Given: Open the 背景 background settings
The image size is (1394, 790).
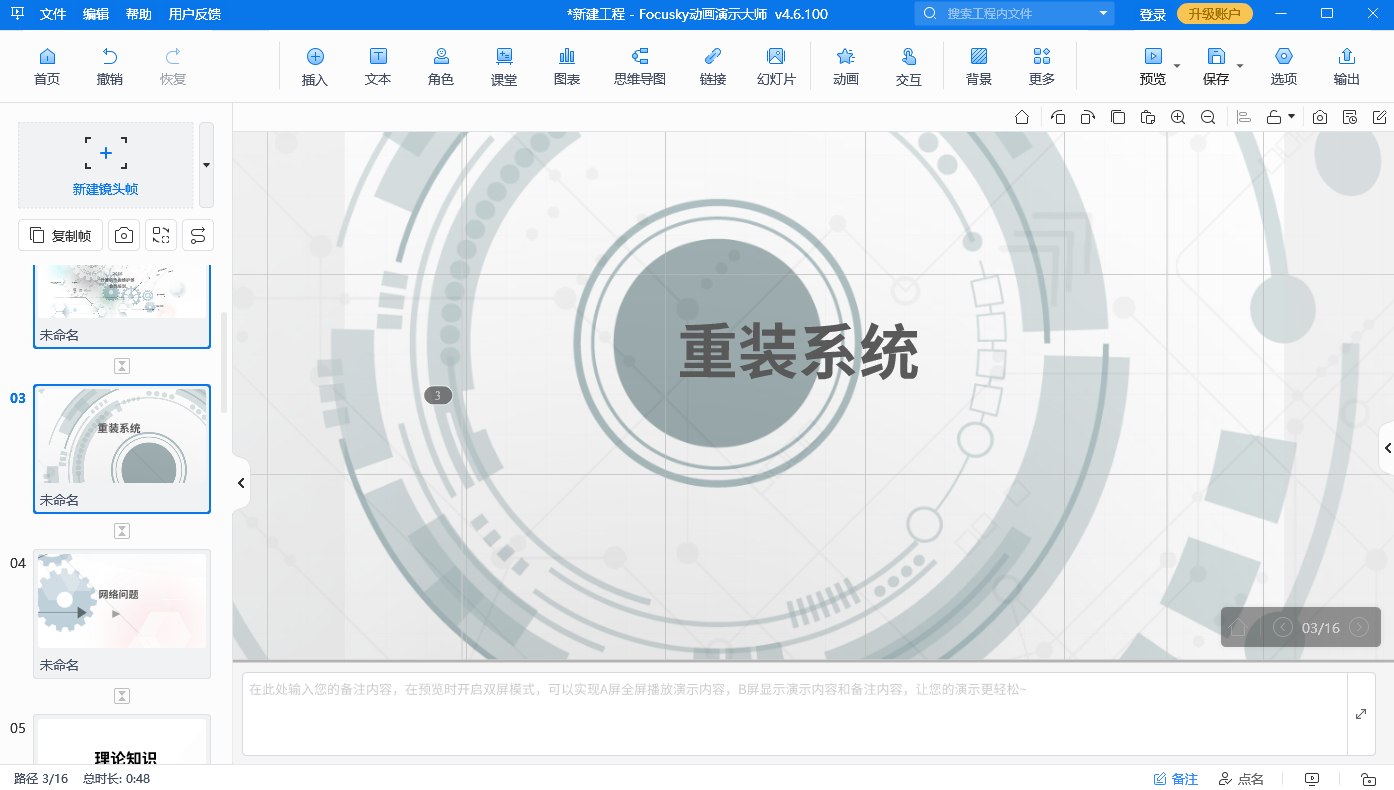Looking at the screenshot, I should 979,66.
